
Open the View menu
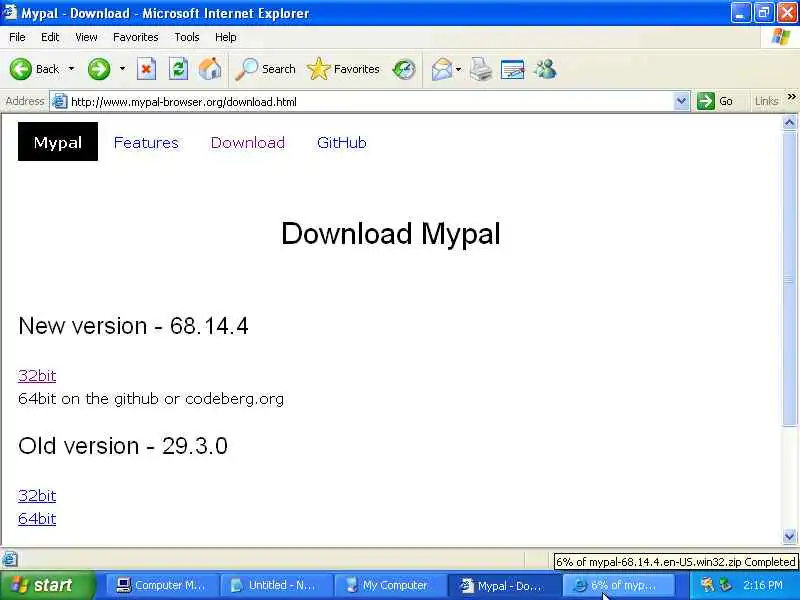coord(86,37)
